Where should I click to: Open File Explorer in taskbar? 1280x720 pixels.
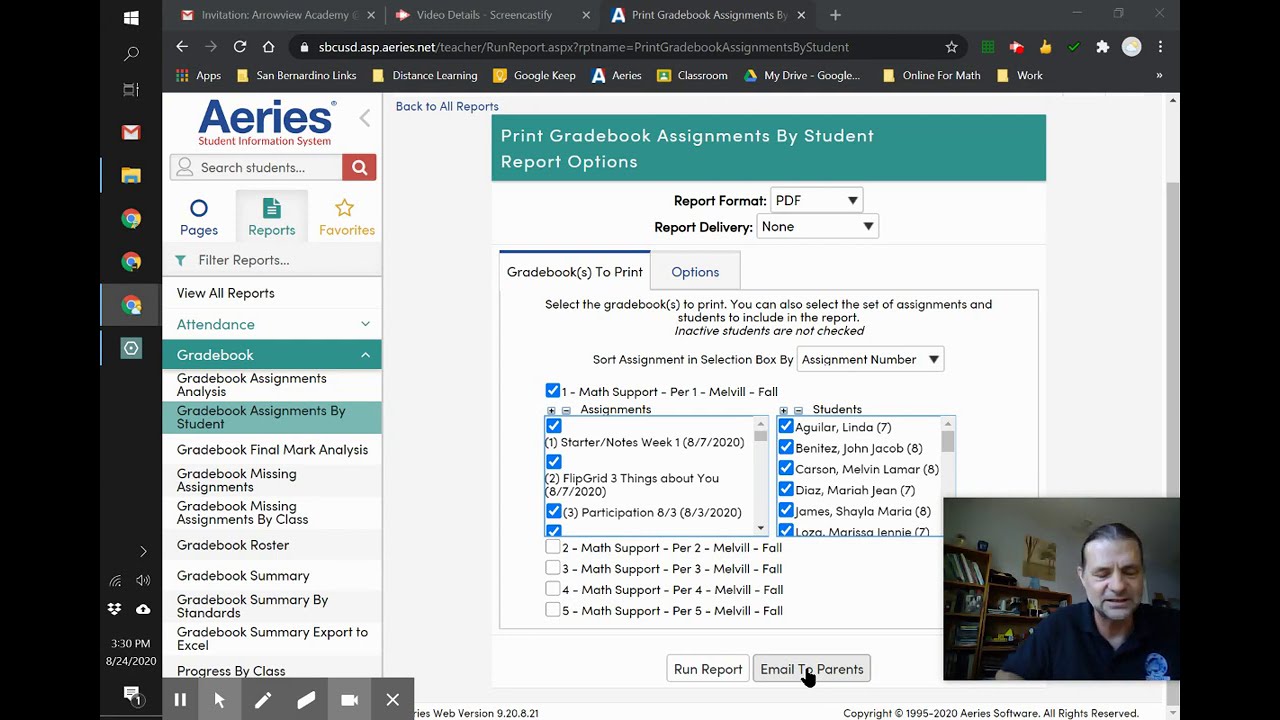click(131, 175)
